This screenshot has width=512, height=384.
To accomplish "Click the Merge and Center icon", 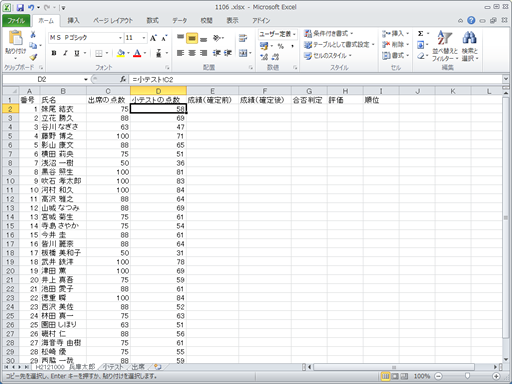I will (243, 53).
